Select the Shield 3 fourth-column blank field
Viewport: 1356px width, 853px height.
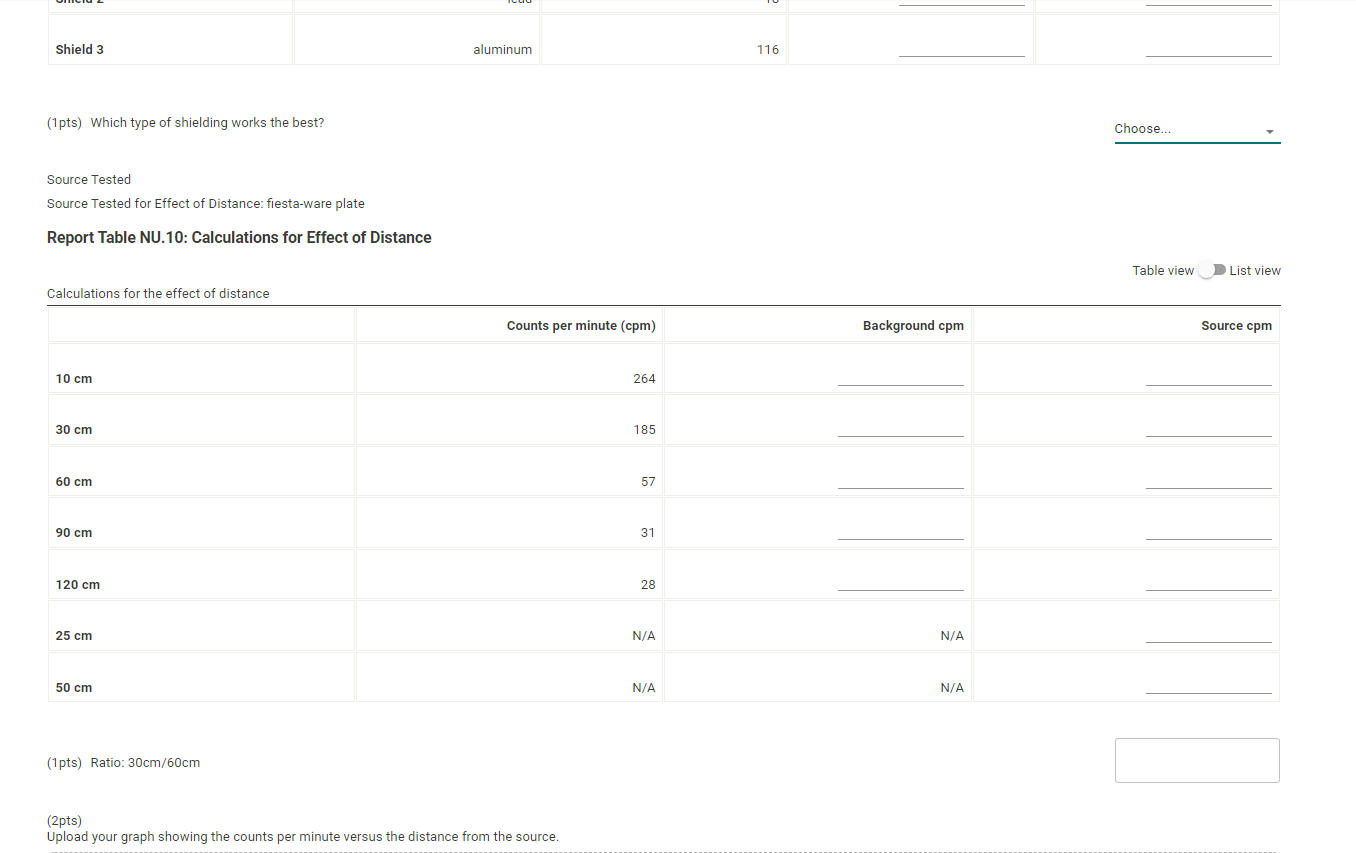tap(961, 47)
